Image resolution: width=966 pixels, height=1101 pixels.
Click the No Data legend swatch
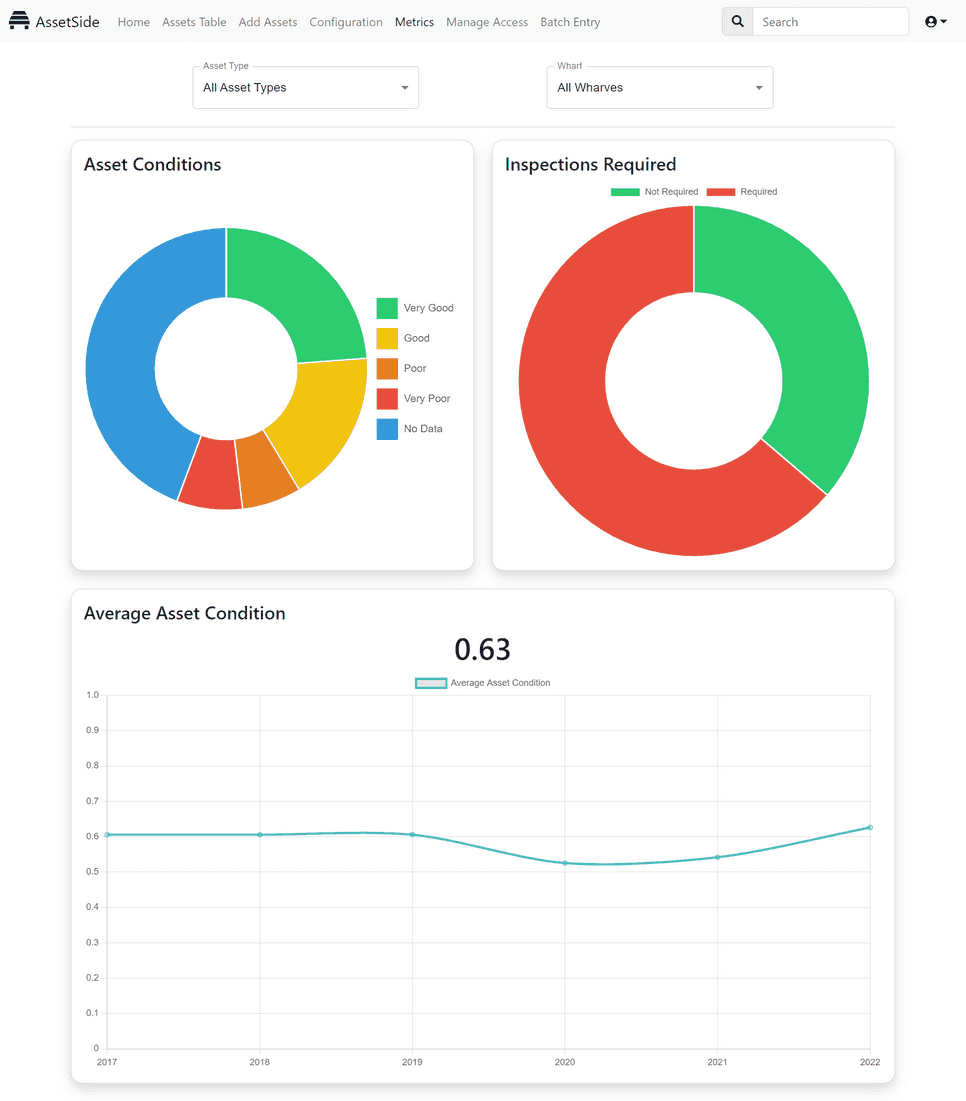point(388,428)
